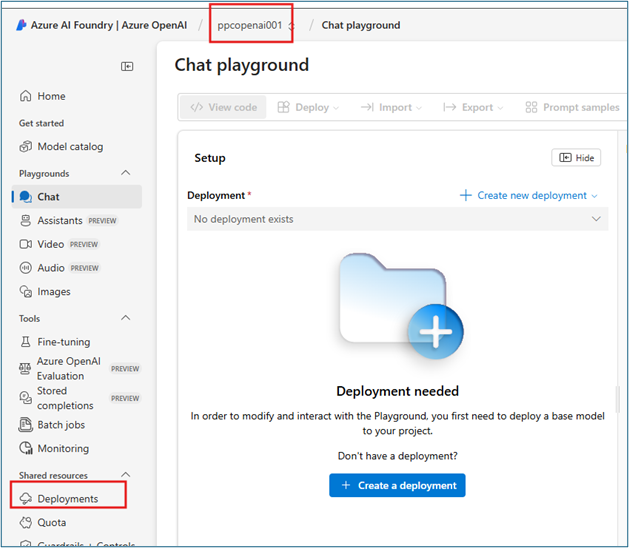This screenshot has height=548, width=629.
Task: Collapse the Tools section chevron
Action: pyautogui.click(x=126, y=318)
